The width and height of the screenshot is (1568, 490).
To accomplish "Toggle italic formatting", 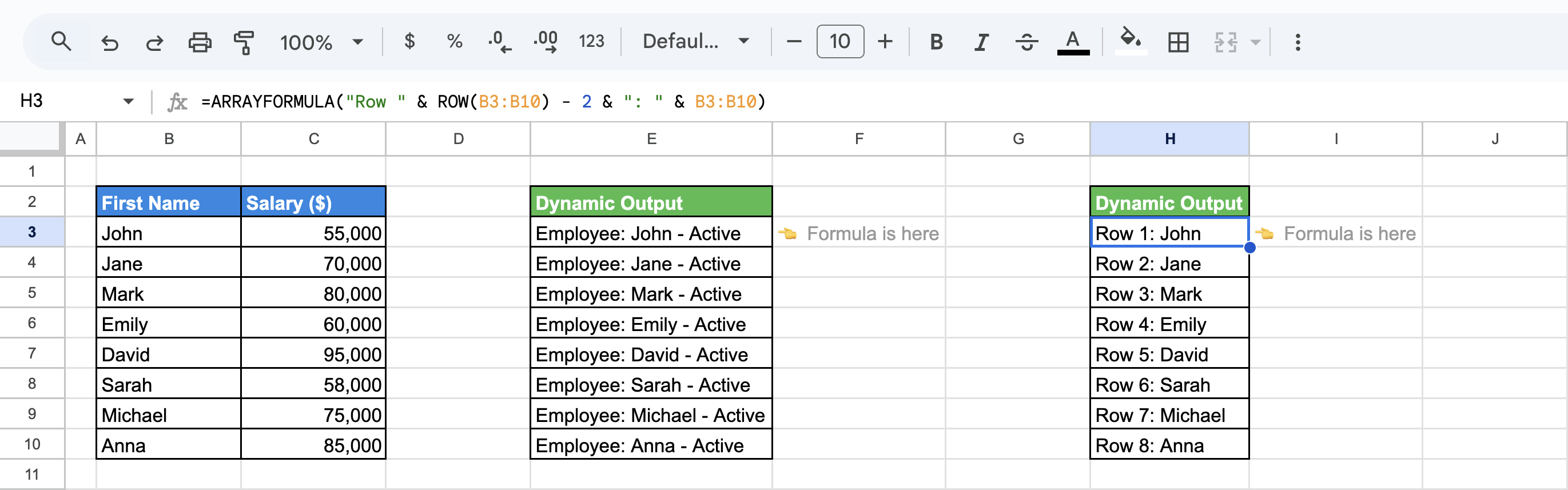I will click(981, 42).
